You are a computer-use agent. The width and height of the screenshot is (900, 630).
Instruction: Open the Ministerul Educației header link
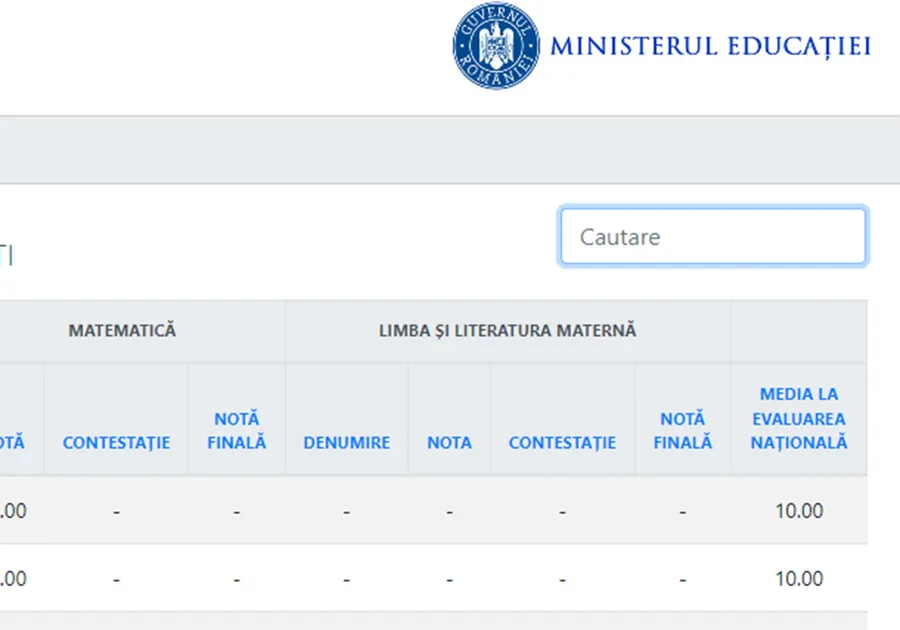tap(710, 46)
